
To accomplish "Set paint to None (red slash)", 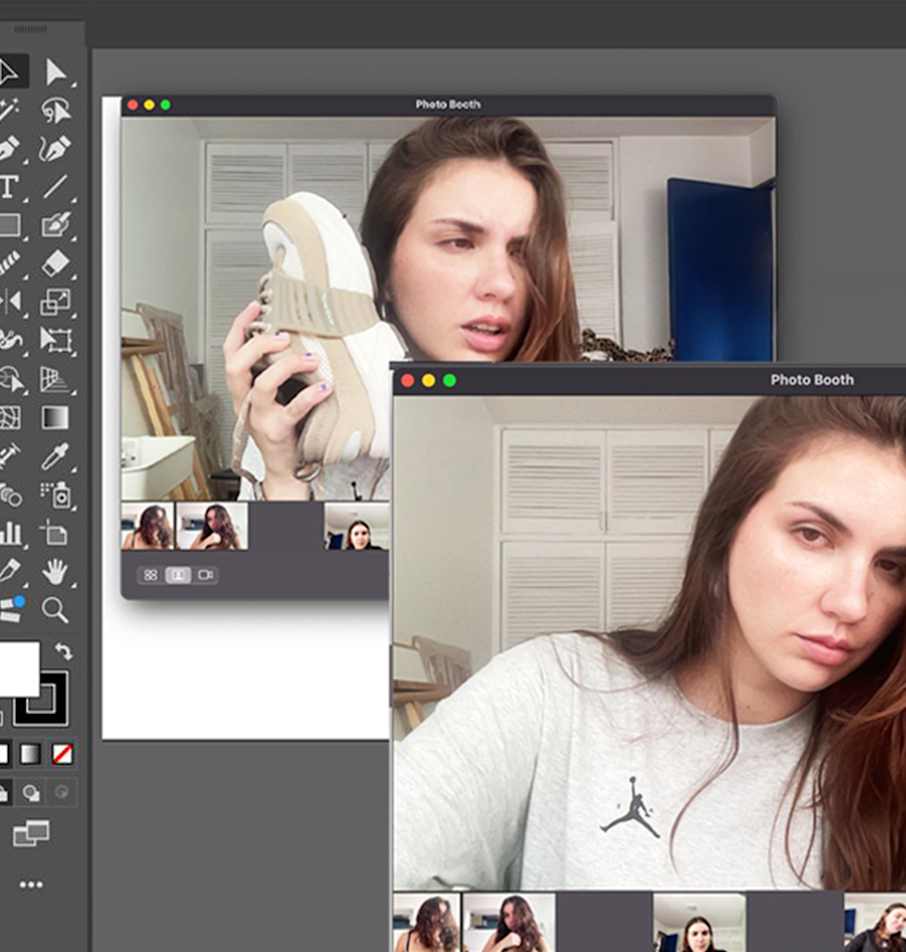I will click(x=62, y=754).
